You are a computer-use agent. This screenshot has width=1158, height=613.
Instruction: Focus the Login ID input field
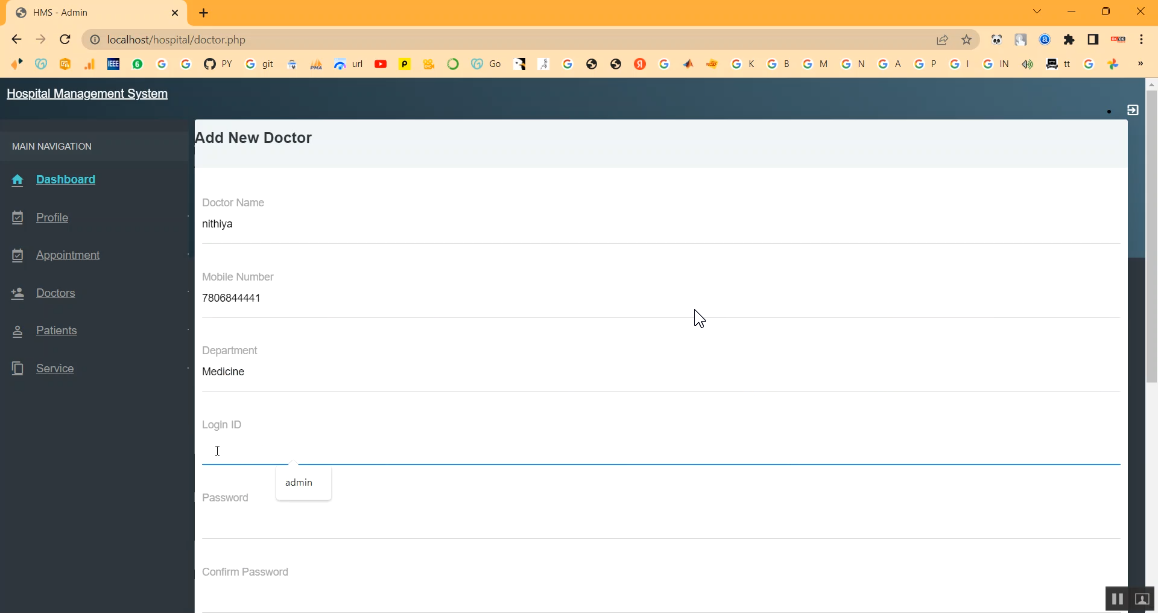[x=661, y=451]
